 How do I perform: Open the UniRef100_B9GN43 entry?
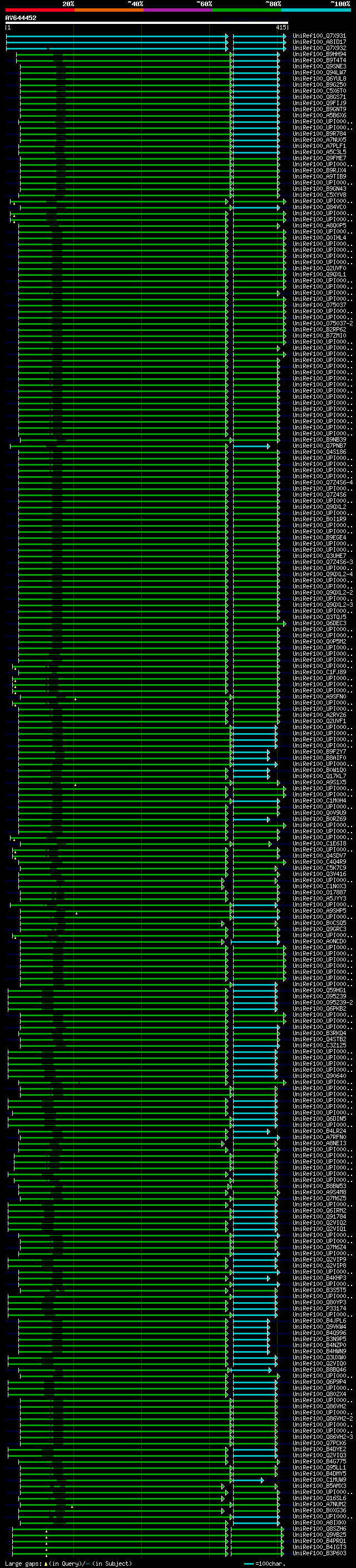click(319, 189)
